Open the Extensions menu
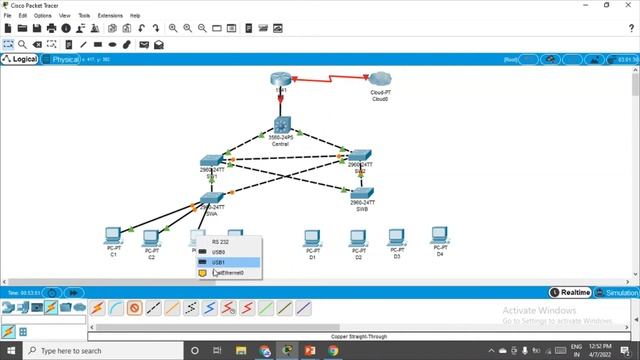 (x=110, y=16)
